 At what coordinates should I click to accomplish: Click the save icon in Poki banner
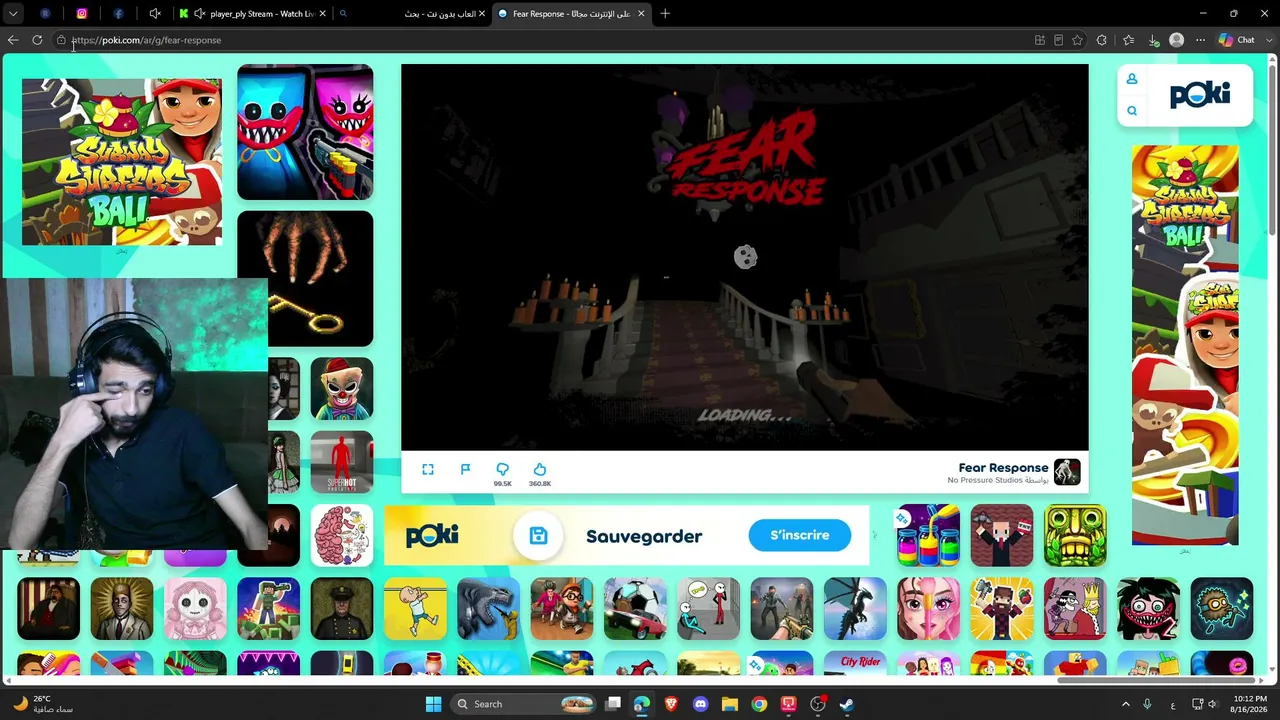pos(538,536)
